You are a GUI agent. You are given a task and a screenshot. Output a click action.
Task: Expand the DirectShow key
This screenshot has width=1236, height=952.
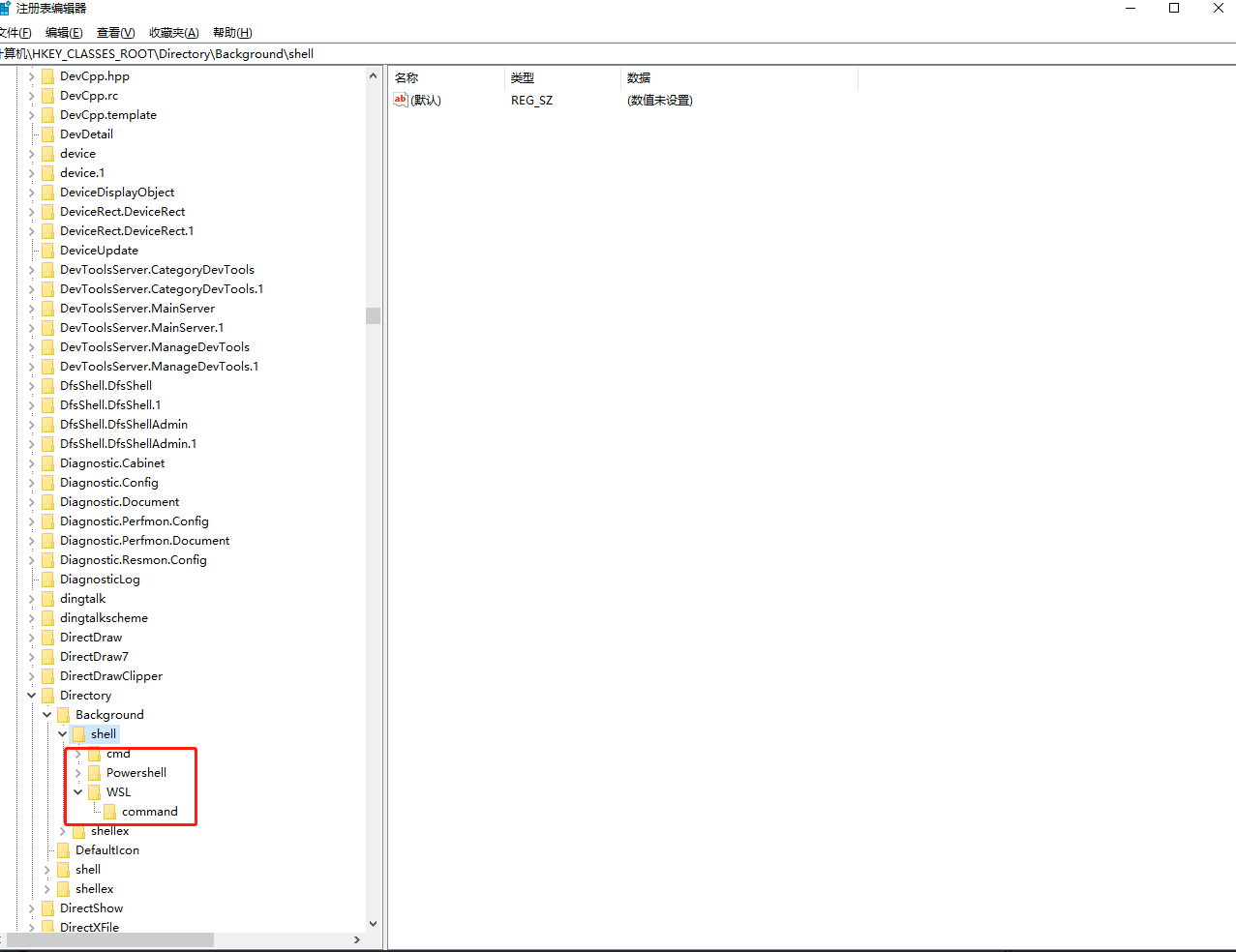31,908
